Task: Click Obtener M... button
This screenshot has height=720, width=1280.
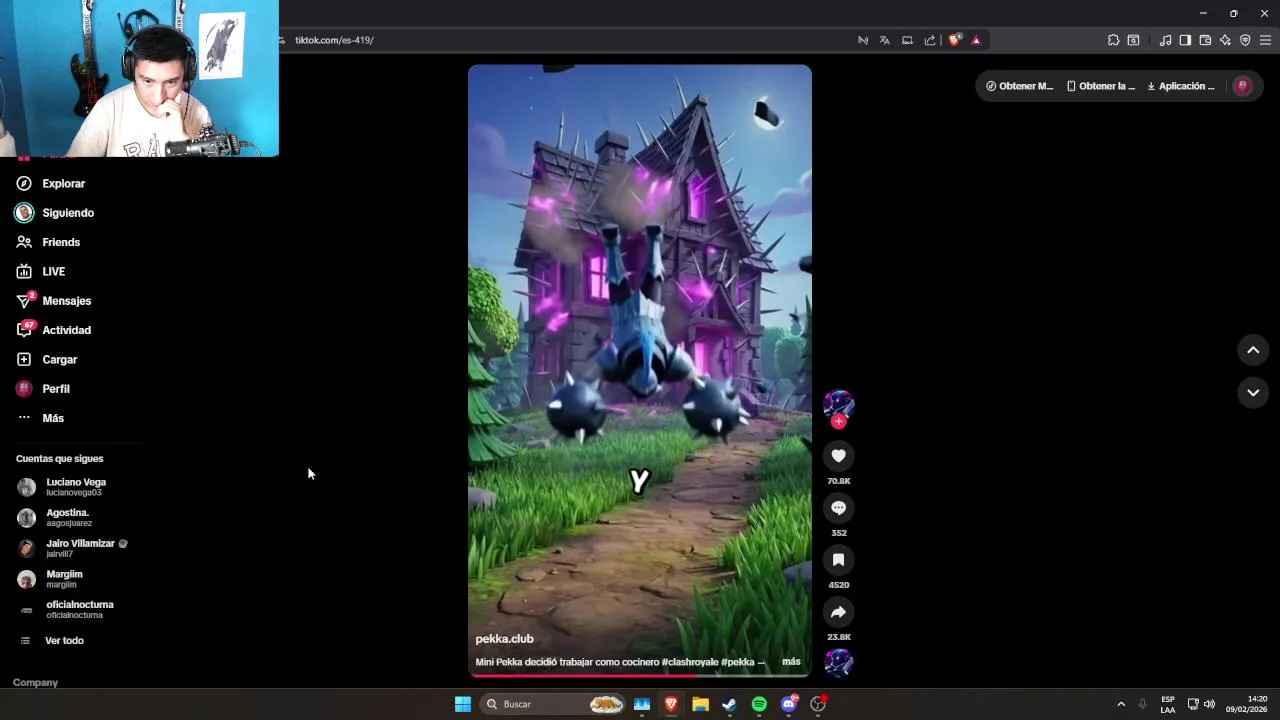Action: (x=1019, y=86)
